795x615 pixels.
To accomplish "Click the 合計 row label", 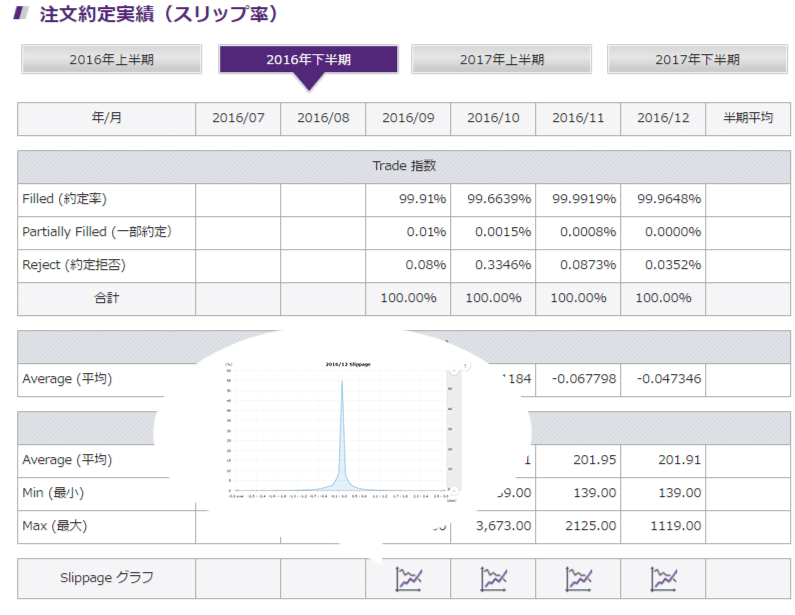I will [106, 298].
